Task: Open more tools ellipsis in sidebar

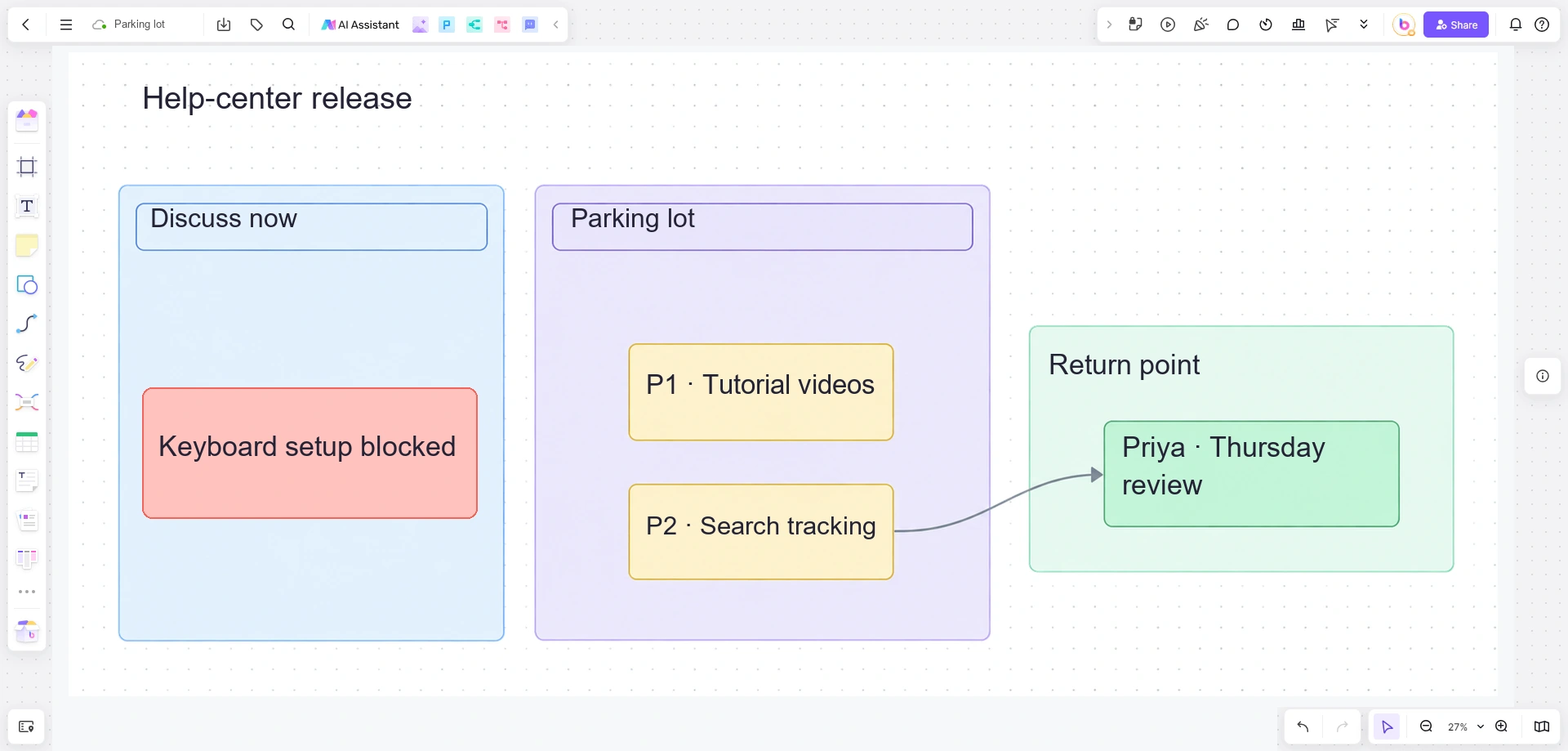Action: tap(27, 592)
